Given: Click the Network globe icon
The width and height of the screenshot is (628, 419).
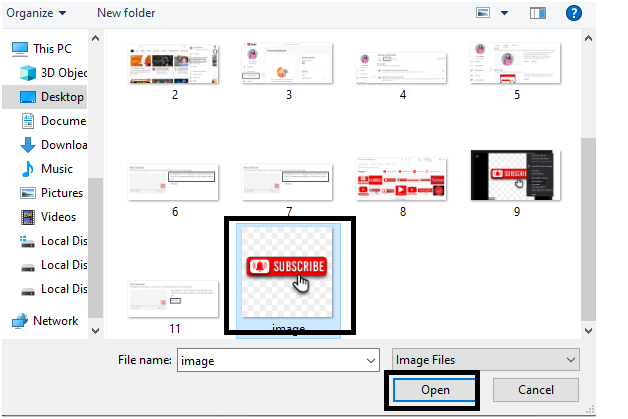Looking at the screenshot, I should point(20,321).
